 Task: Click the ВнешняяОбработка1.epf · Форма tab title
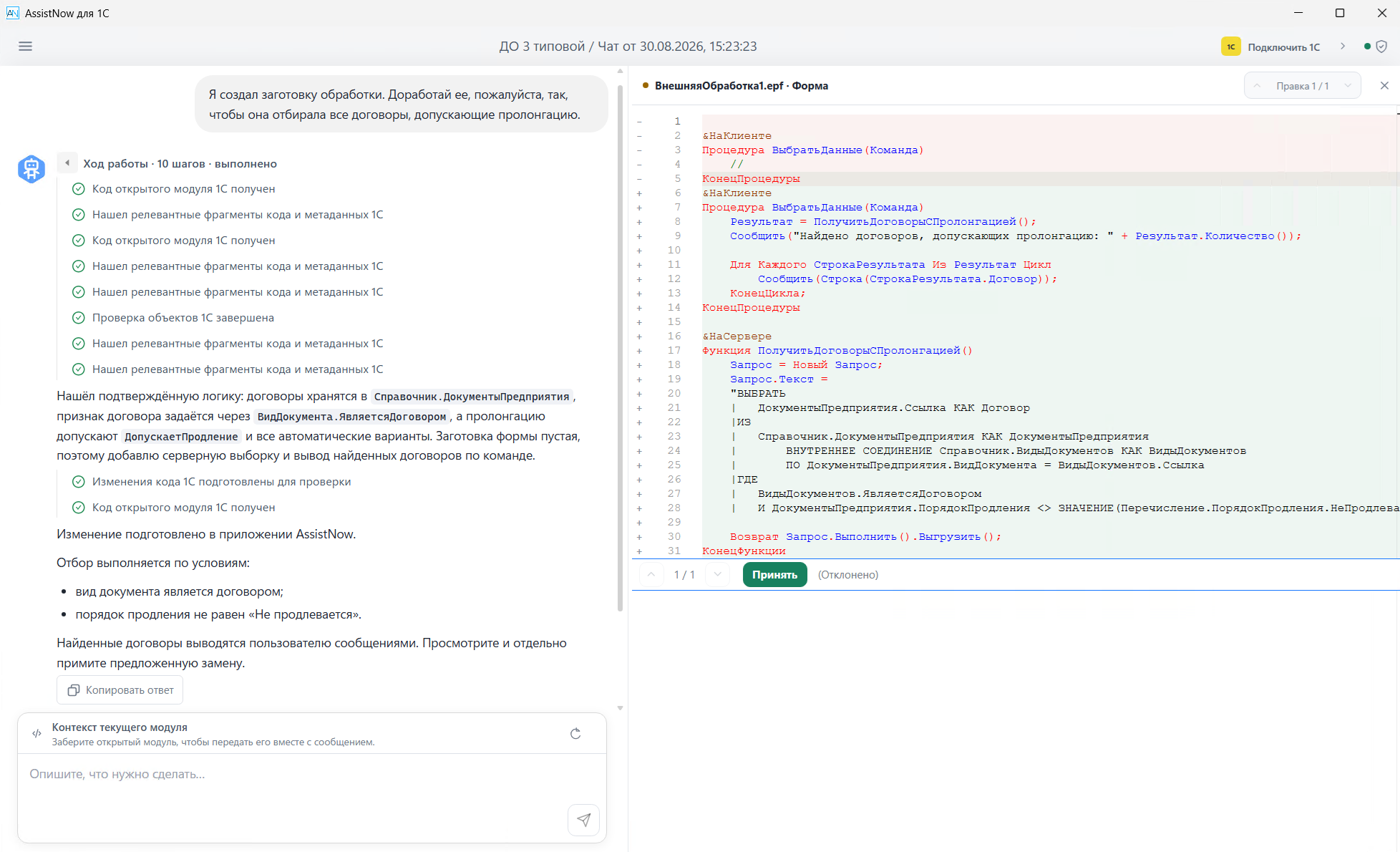pyautogui.click(x=741, y=86)
